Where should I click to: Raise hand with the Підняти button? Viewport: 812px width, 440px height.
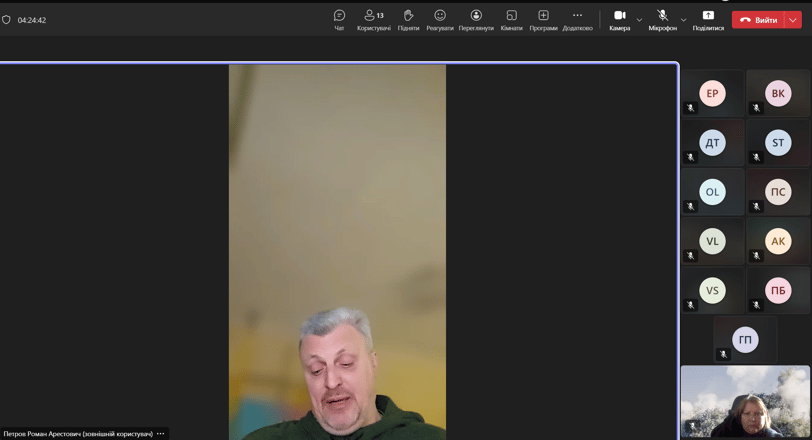[408, 20]
